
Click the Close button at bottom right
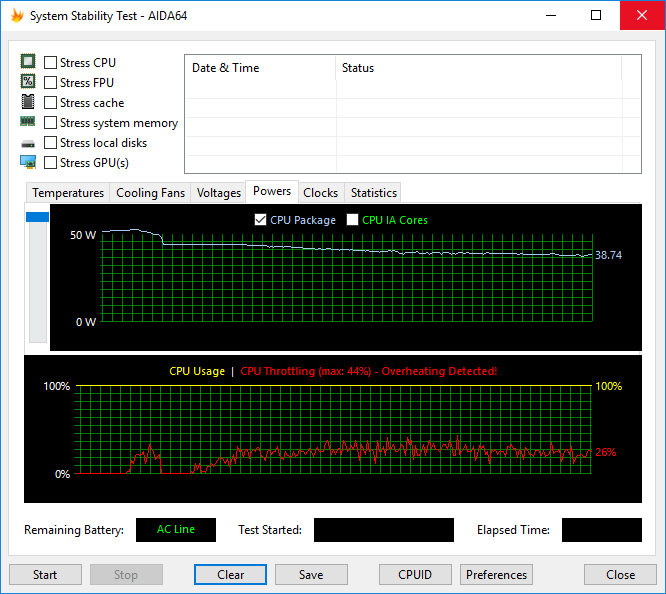tap(620, 574)
